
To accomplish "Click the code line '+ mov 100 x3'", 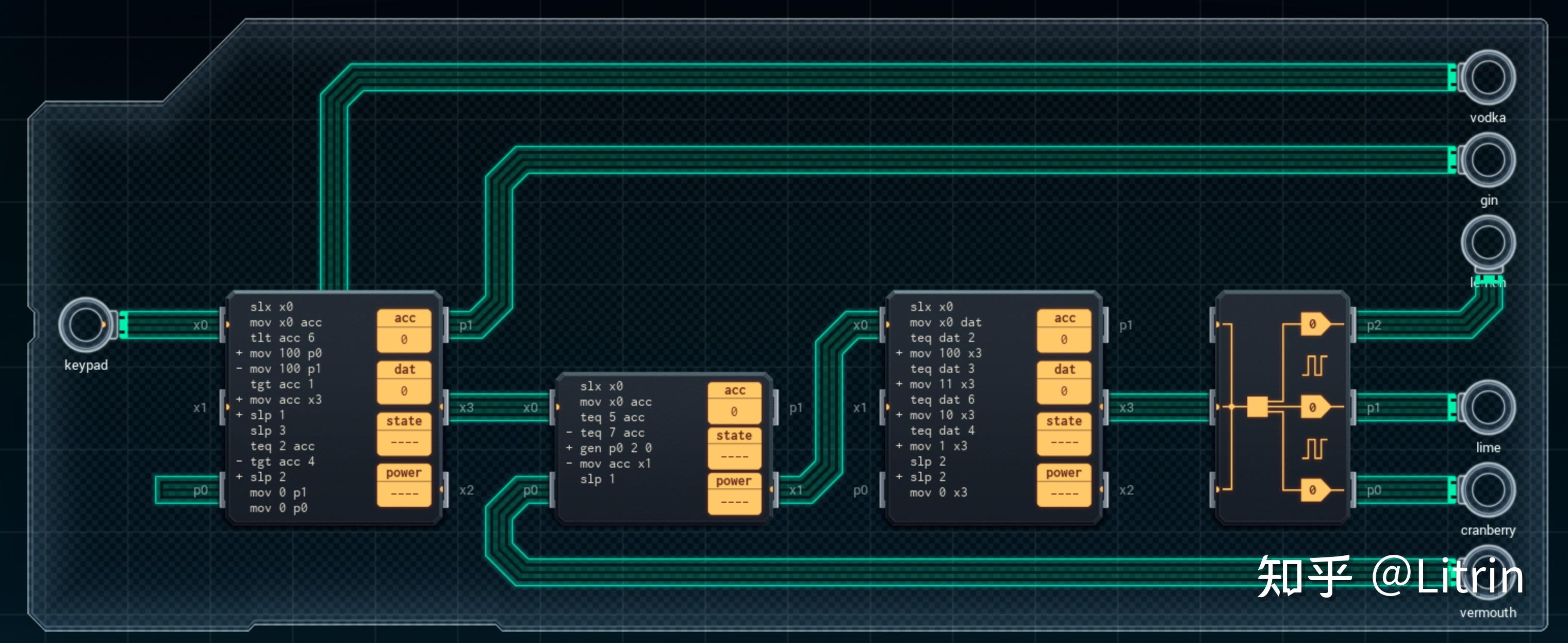I will [x=938, y=353].
